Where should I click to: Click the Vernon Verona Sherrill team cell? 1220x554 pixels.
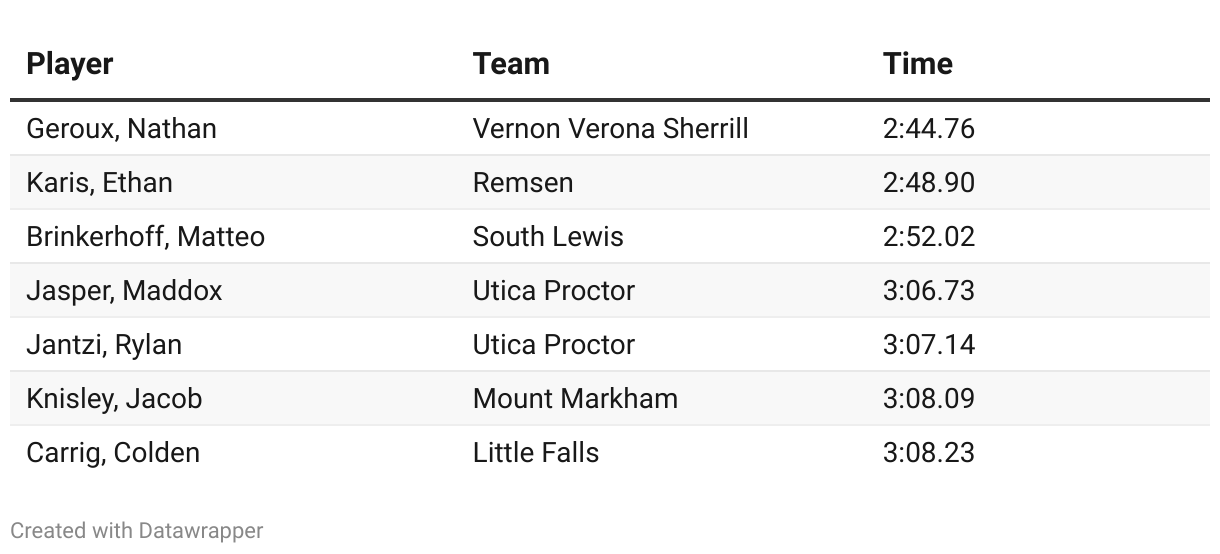[610, 129]
